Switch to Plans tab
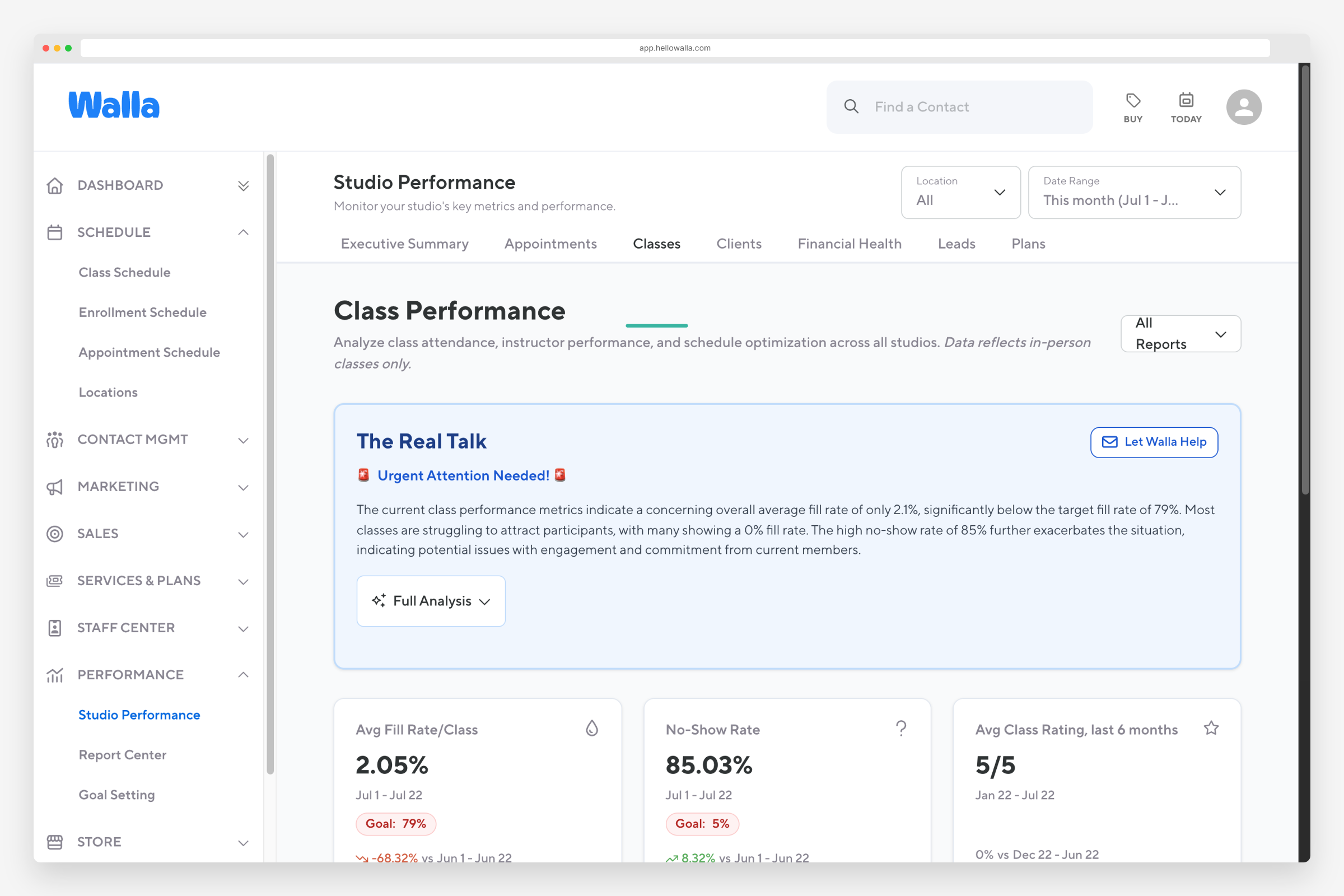Viewport: 1344px width, 896px height. point(1028,244)
